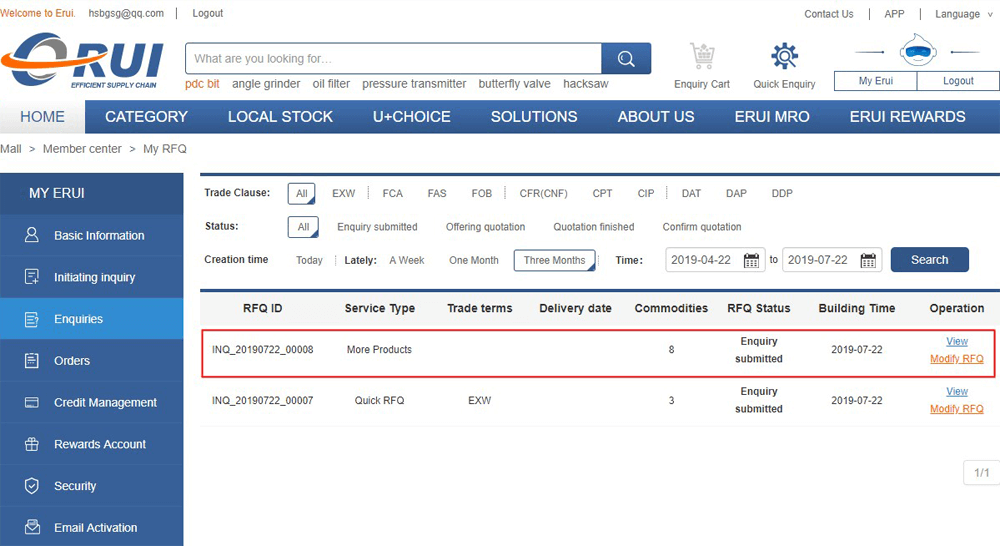This screenshot has height=546, width=1000.
Task: Open SOLUTIONS menu
Action: [x=534, y=117]
